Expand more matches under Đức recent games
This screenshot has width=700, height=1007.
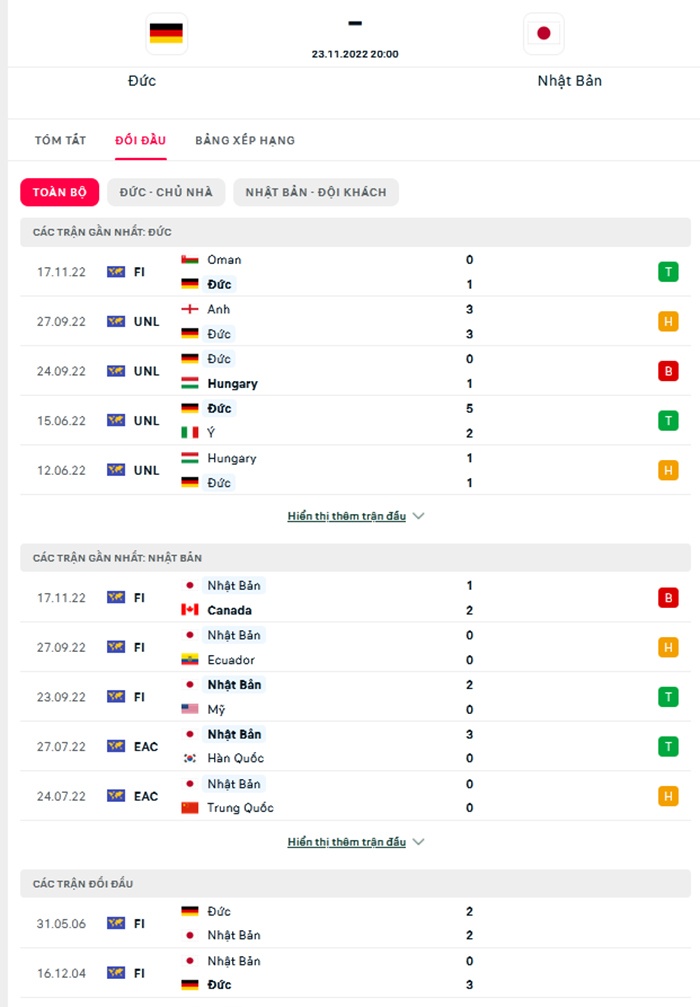click(x=347, y=516)
